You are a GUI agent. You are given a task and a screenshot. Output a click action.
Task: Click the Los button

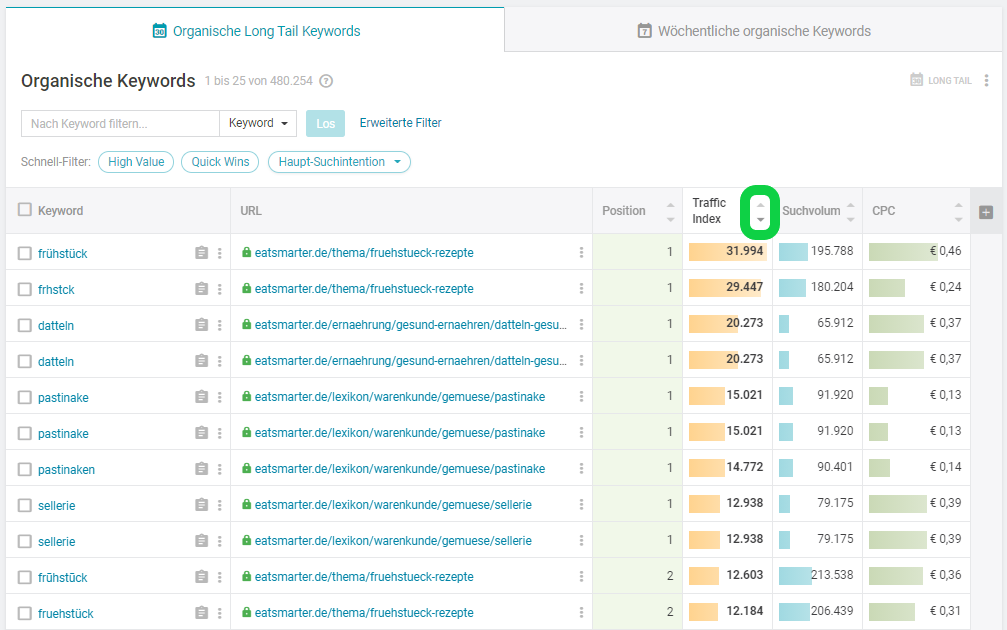[x=325, y=123]
